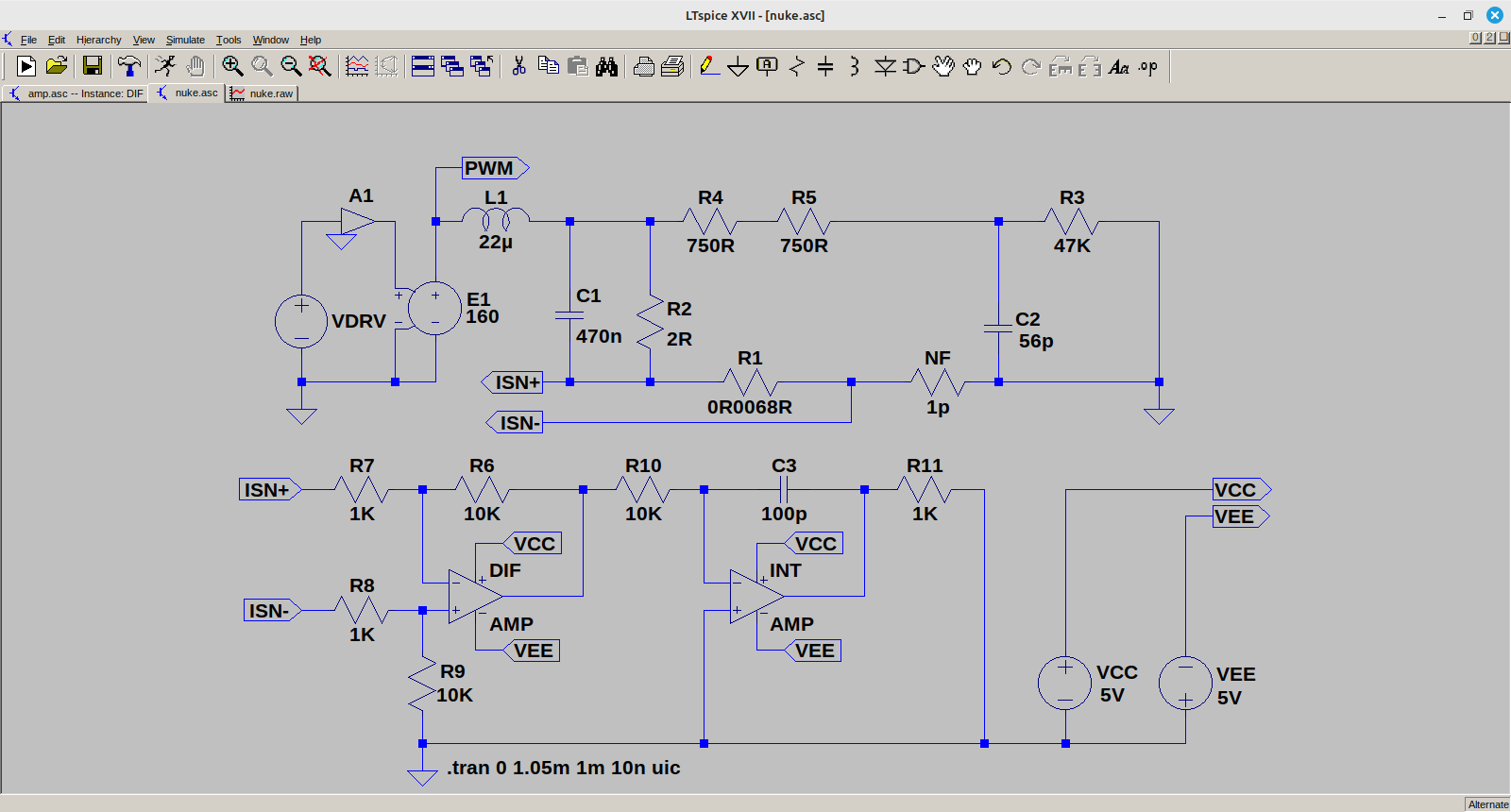Image resolution: width=1511 pixels, height=812 pixels.
Task: Click the Zoom full extents icon
Action: click(320, 66)
